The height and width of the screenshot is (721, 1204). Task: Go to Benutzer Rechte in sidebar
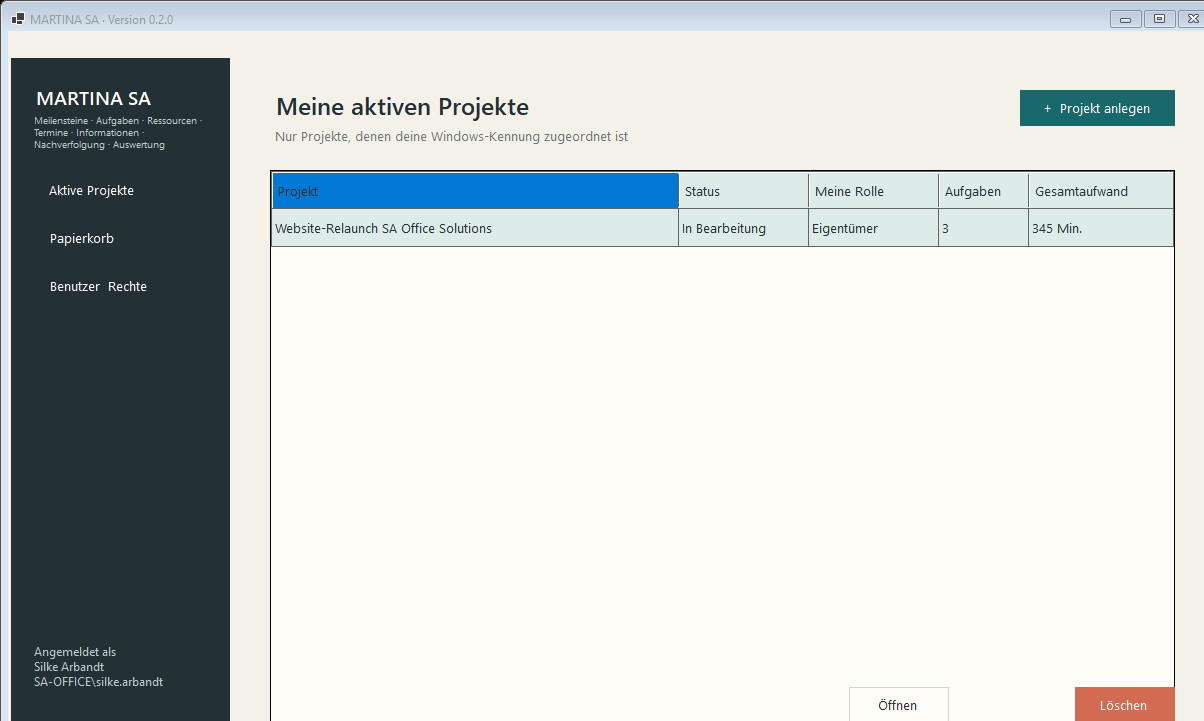pos(98,287)
